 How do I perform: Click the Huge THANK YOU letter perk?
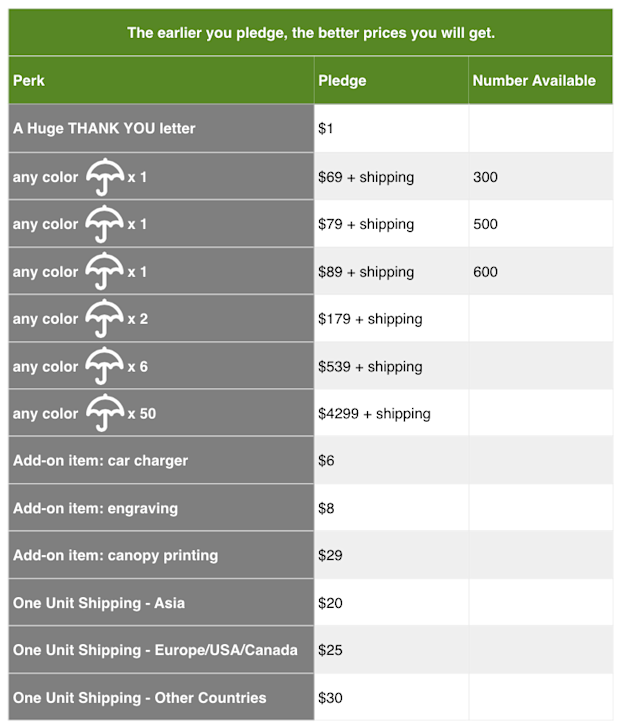click(x=104, y=128)
